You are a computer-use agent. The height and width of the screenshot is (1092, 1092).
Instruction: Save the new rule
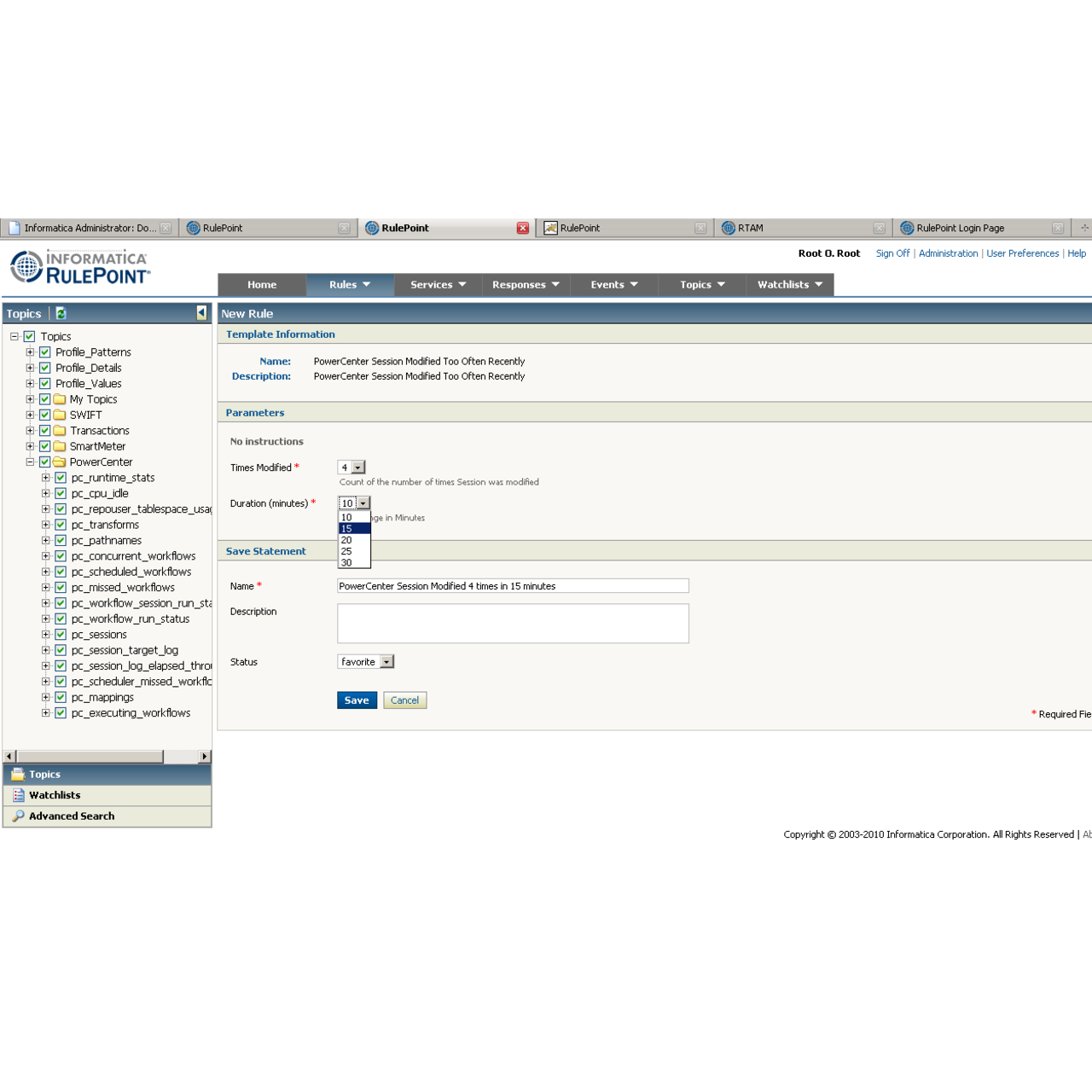point(357,700)
